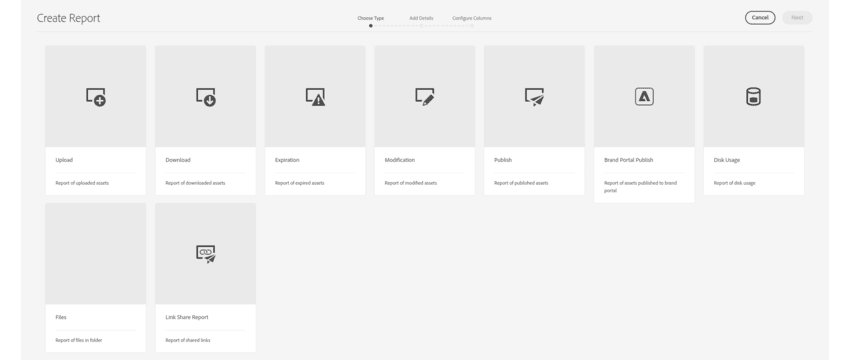Click 'Report of assets published to brand portal'
The image size is (850, 360).
(x=640, y=187)
